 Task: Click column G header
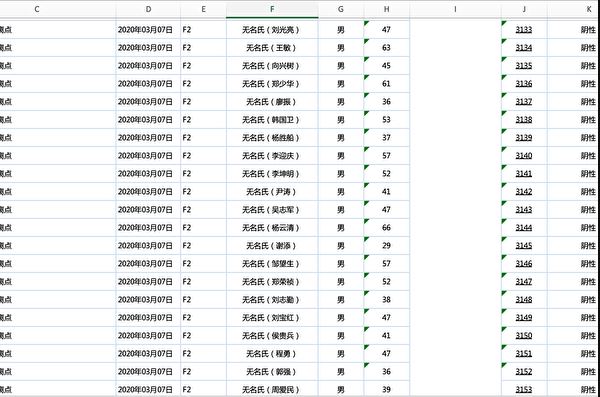341,9
